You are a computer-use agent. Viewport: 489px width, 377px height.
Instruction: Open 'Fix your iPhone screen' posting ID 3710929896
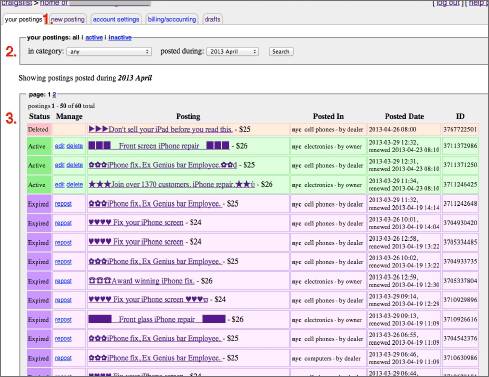coord(148,300)
